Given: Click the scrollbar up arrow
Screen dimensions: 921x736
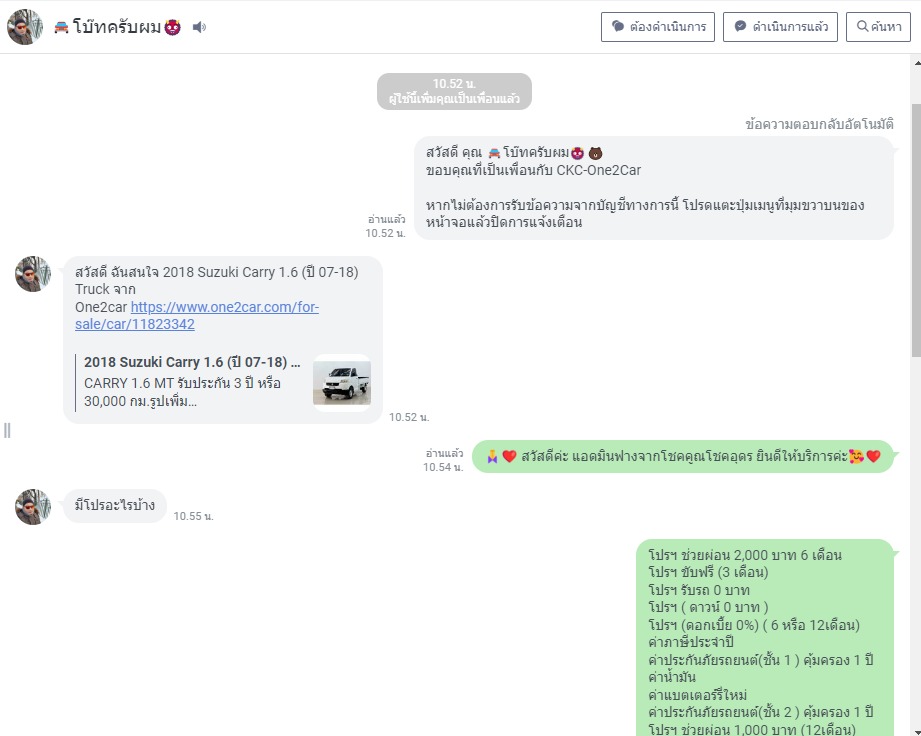Looking at the screenshot, I should 917,62.
